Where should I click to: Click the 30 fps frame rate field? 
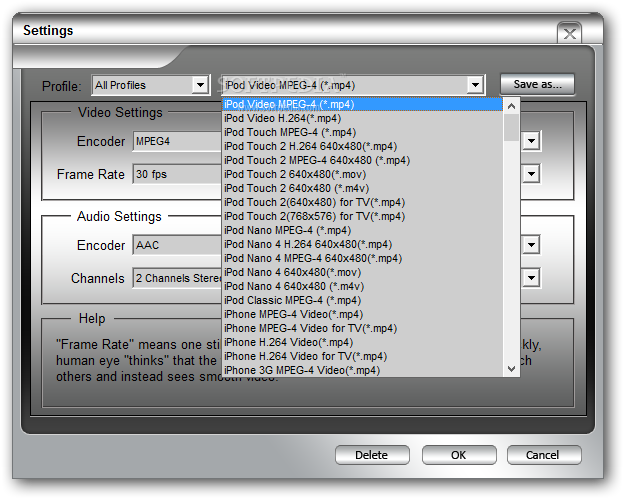click(177, 174)
